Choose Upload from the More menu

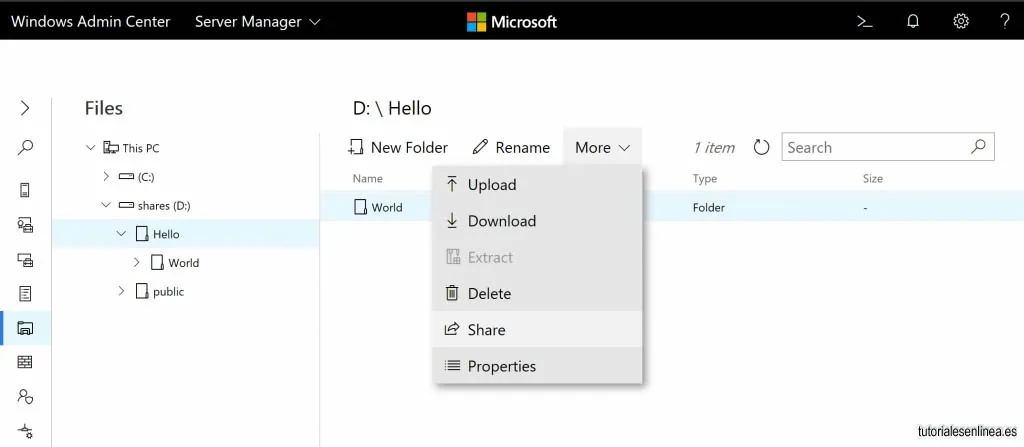pos(537,185)
